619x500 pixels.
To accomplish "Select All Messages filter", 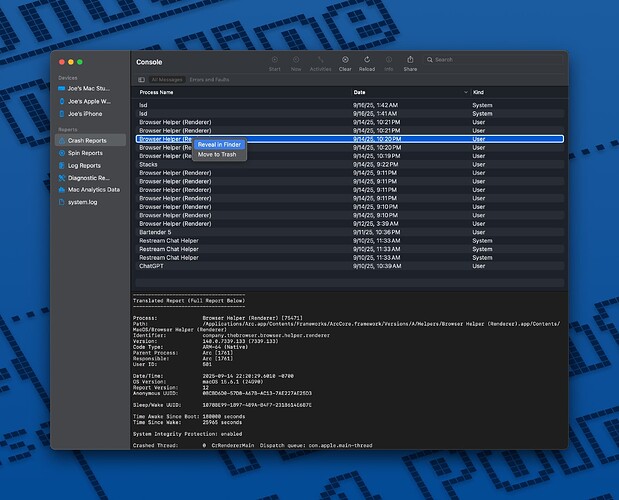I will point(166,79).
